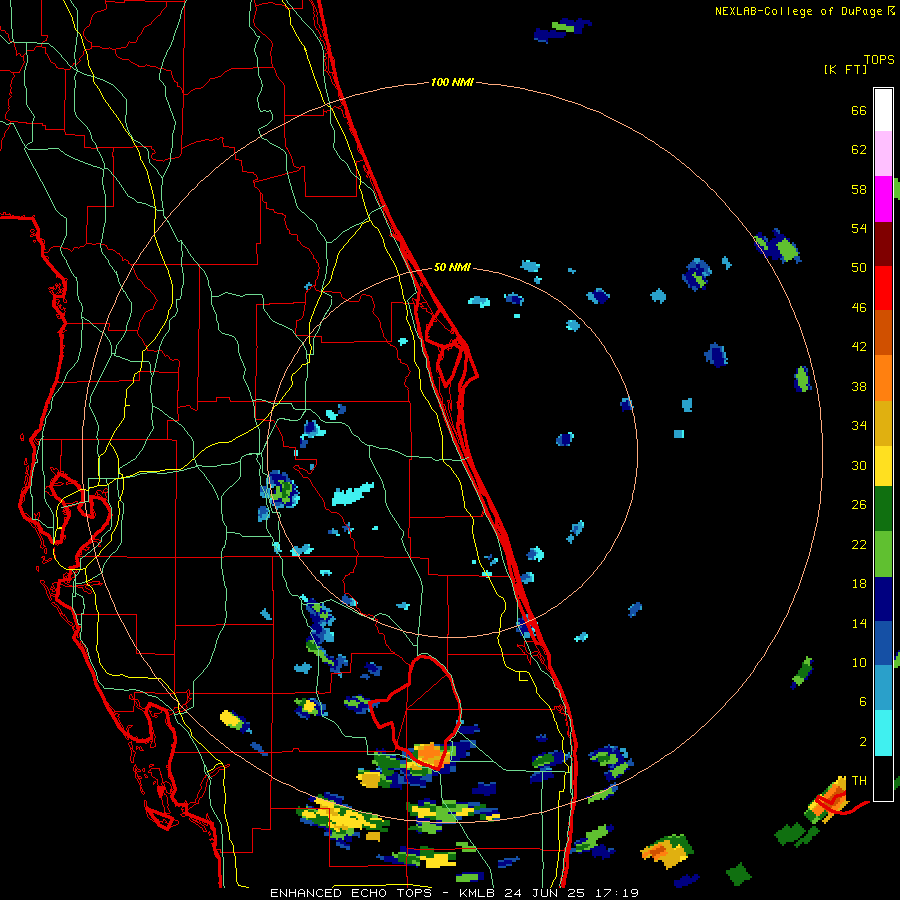
Task: Select the '46' scale label
Action: coord(859,308)
